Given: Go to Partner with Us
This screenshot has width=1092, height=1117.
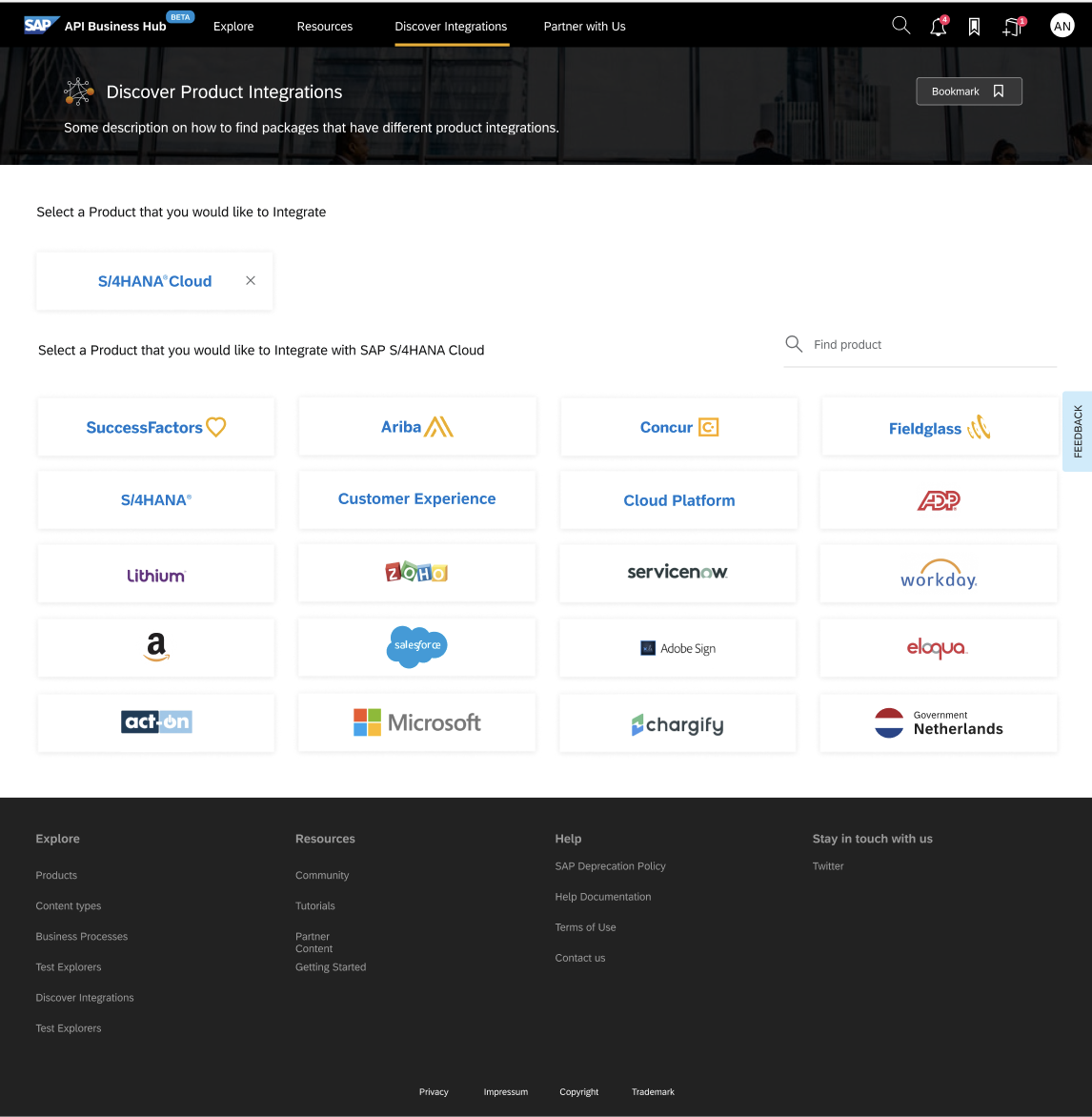Looking at the screenshot, I should click(584, 27).
